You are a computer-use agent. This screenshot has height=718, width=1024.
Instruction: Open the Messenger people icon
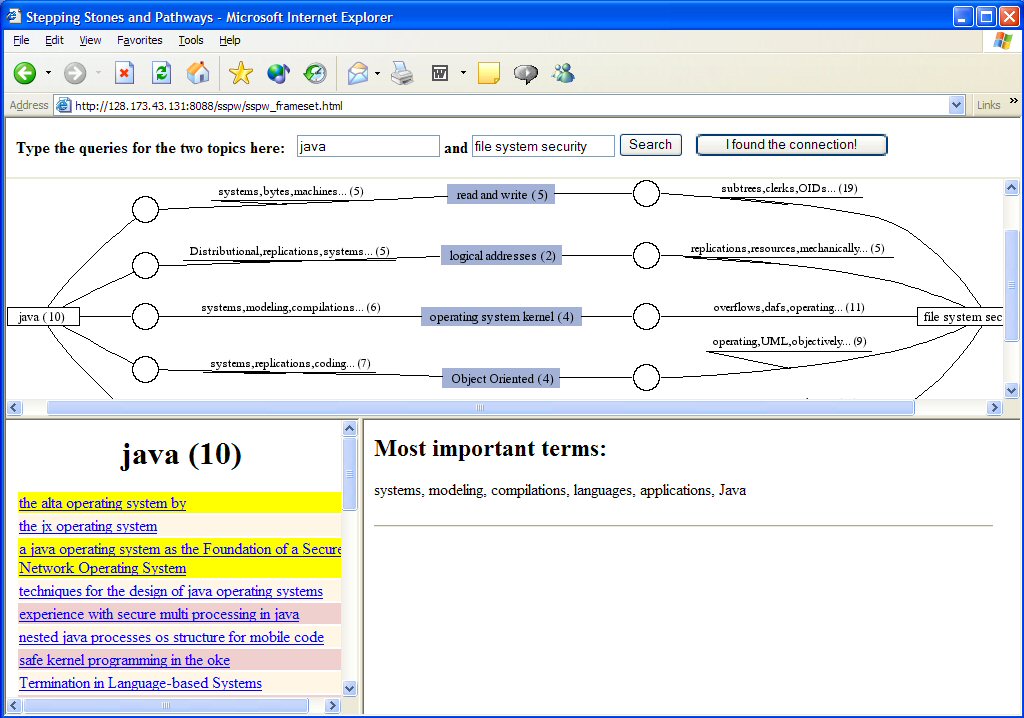[563, 73]
